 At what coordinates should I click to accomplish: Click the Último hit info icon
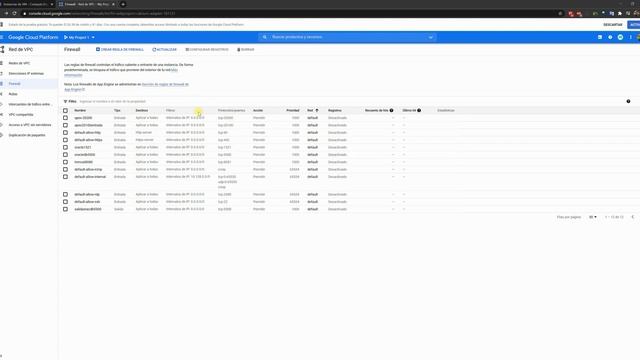(419, 110)
